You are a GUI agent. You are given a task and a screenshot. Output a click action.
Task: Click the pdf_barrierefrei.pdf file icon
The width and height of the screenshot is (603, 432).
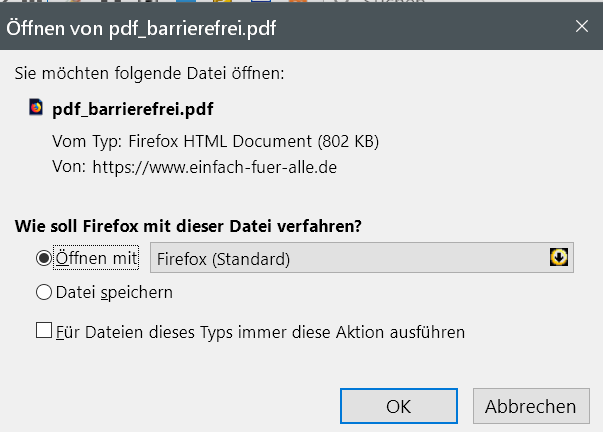pos(37,107)
